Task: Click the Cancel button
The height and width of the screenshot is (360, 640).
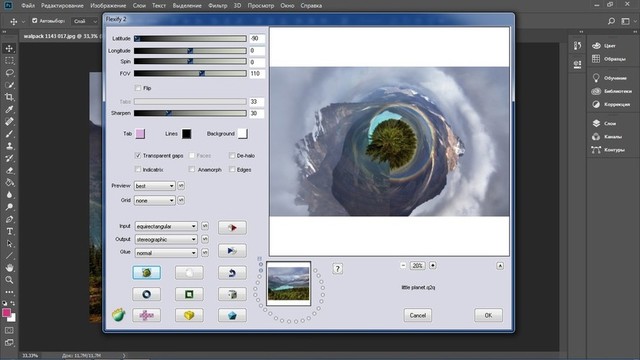Action: pos(418,315)
